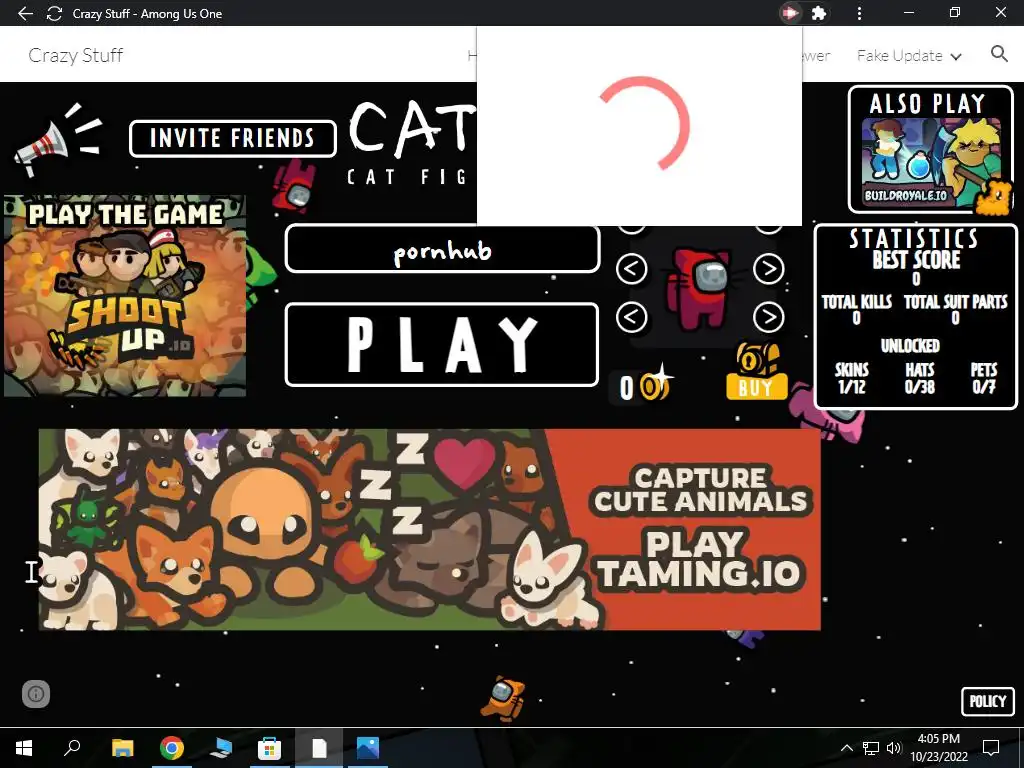Click the PETS 0/7 statistic
The width and height of the screenshot is (1024, 768).
tap(984, 378)
